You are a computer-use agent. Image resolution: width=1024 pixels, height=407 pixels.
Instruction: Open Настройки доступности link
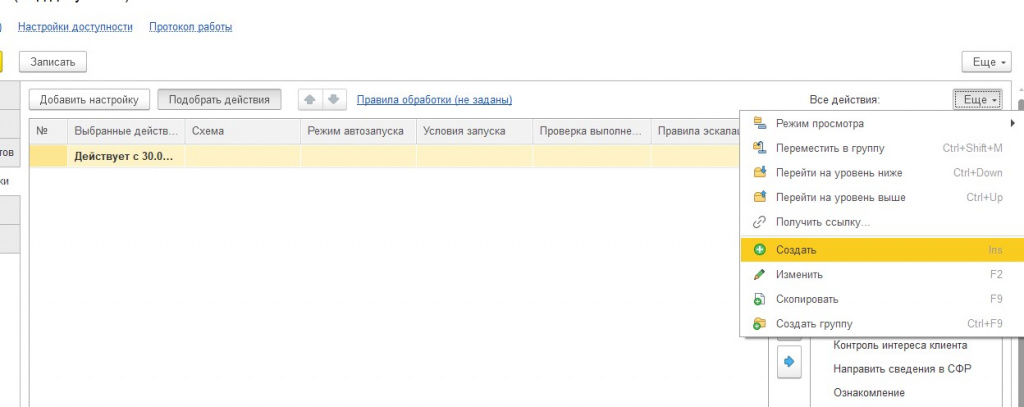(x=75, y=27)
